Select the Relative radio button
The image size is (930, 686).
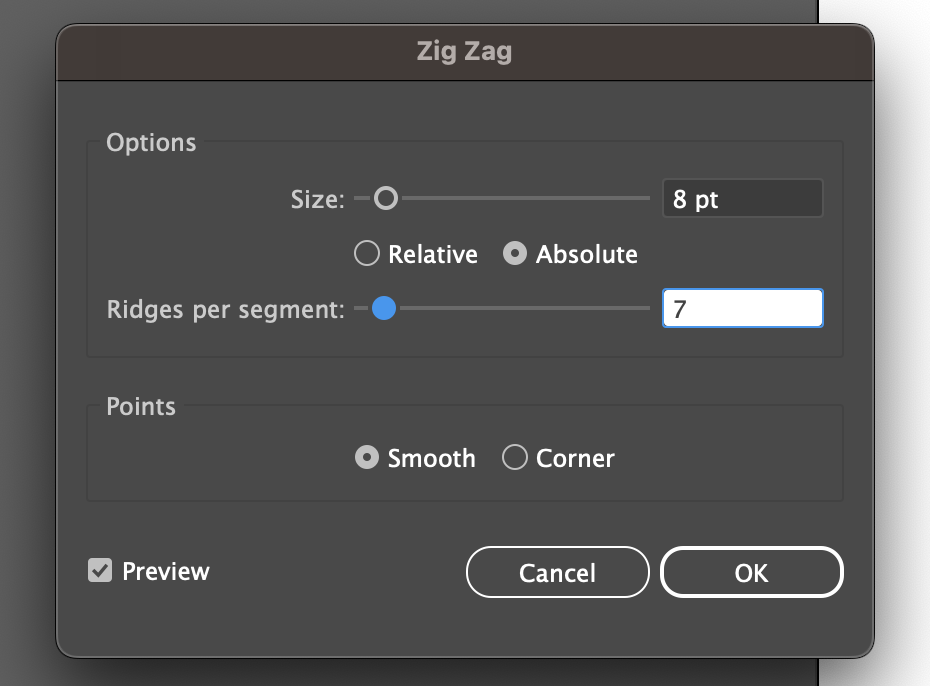(367, 254)
